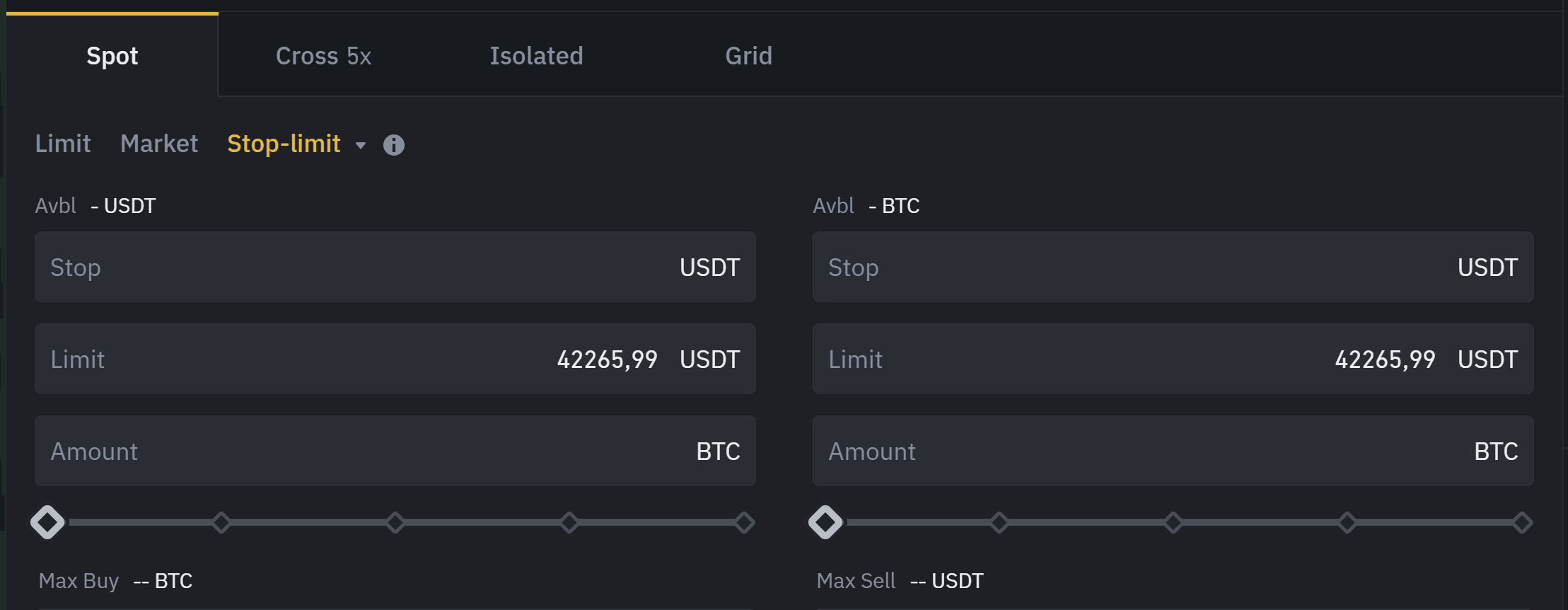This screenshot has height=610, width=1568.
Task: Open the Stop-limit order type dropdown arrow
Action: [x=361, y=145]
